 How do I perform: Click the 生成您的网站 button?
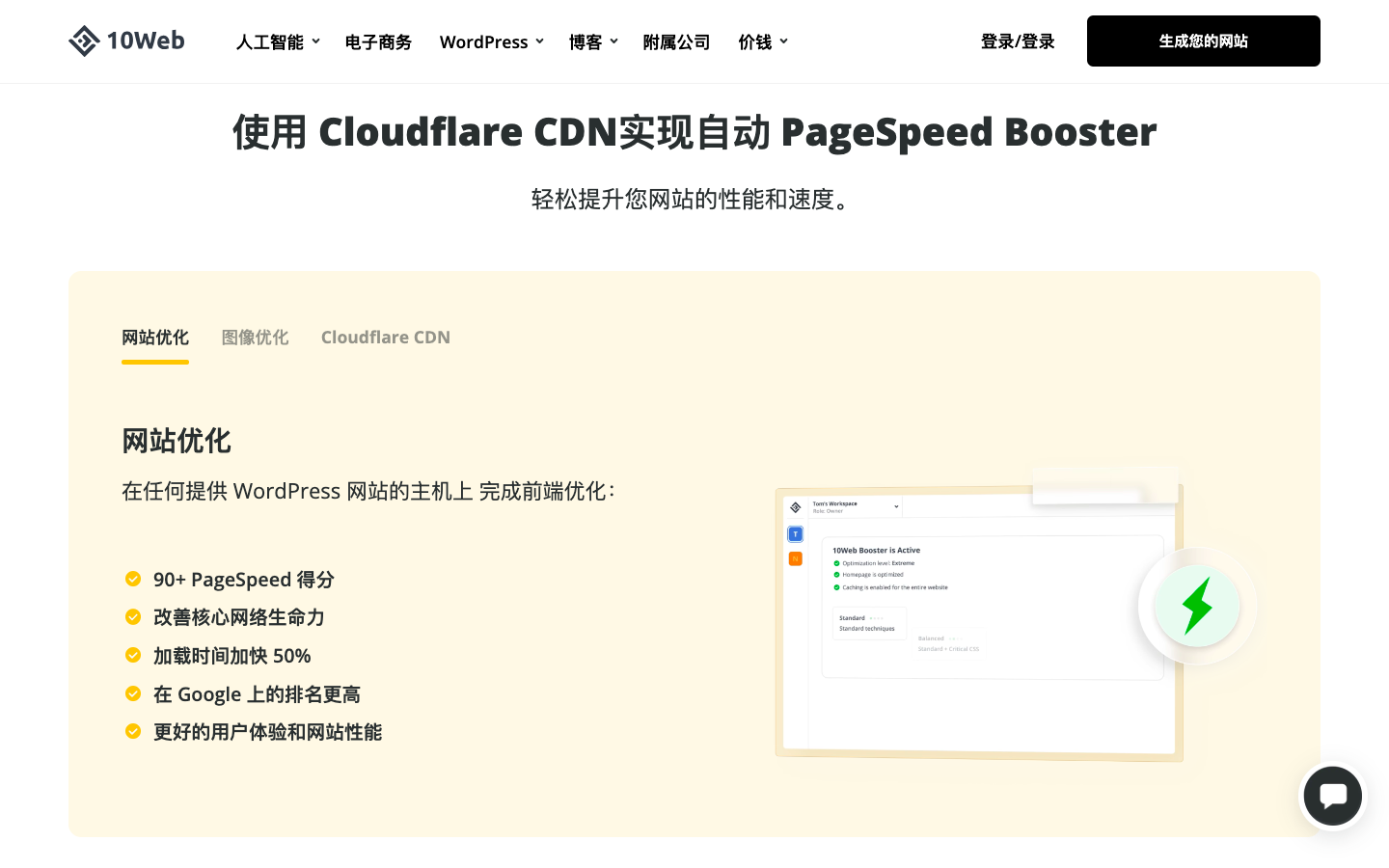[1203, 41]
